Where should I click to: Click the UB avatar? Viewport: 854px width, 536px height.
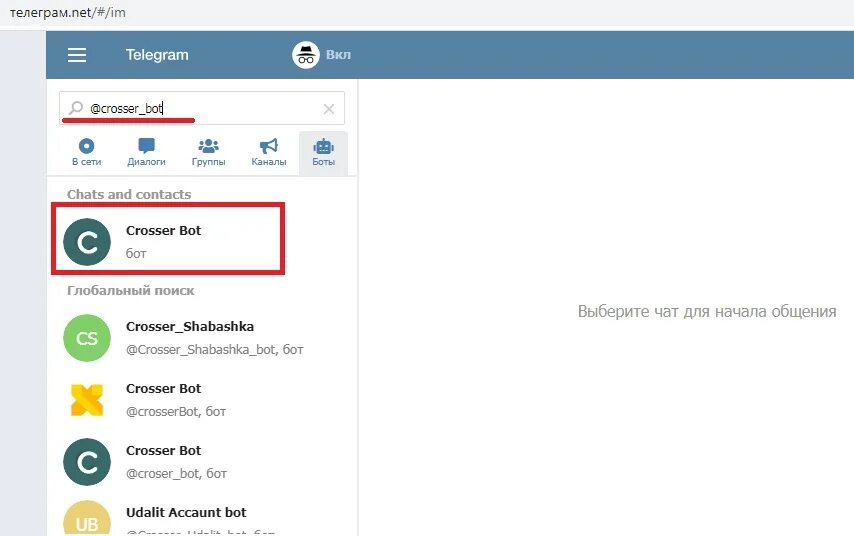pyautogui.click(x=87, y=519)
